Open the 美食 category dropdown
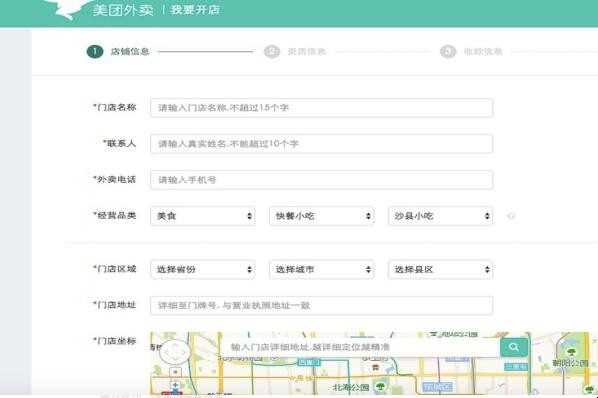 point(203,216)
